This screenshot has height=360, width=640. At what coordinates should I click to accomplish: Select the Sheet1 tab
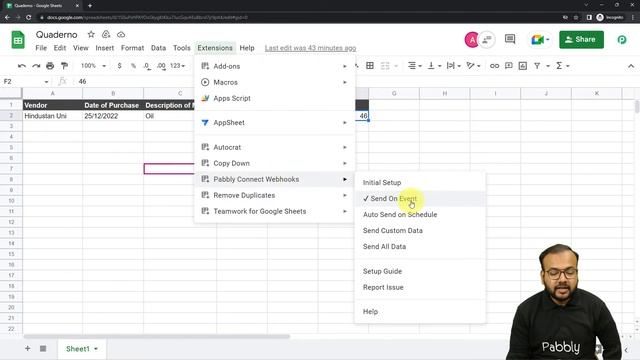coord(82,349)
